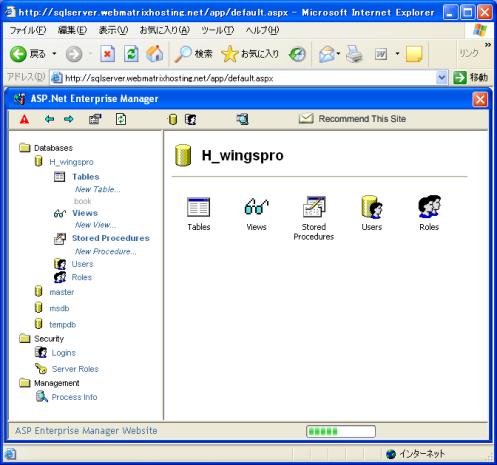
Task: Select the tempdb database in tree
Action: point(63,324)
